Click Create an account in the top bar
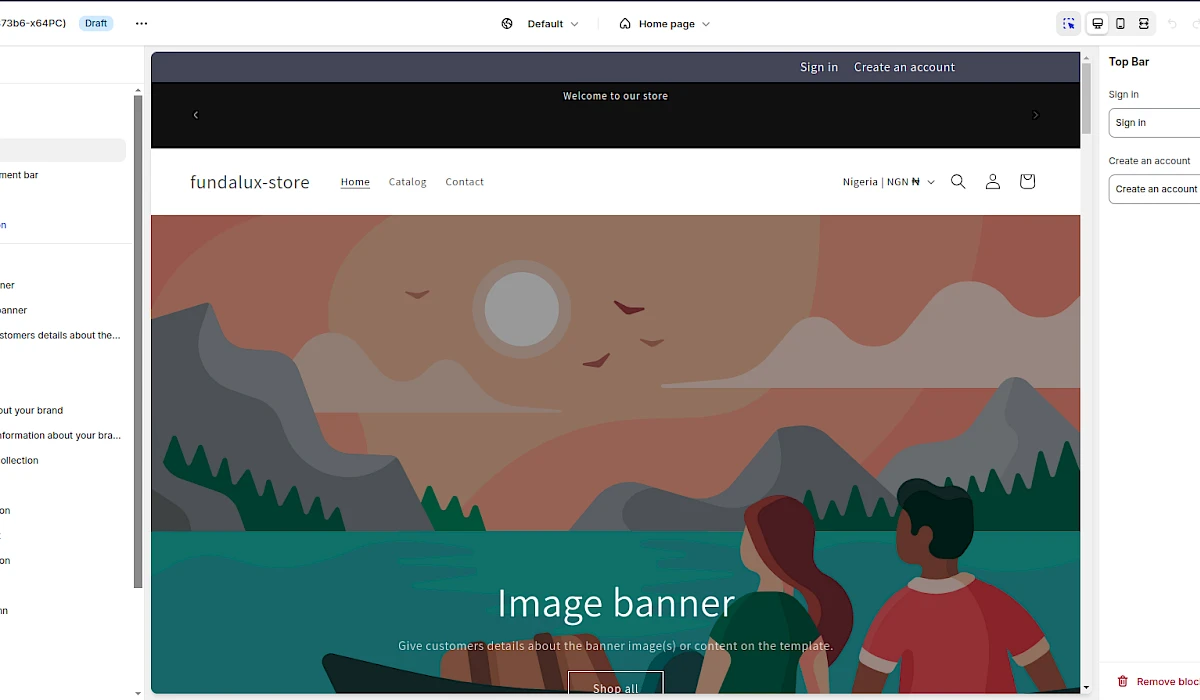Viewport: 1200px width, 700px height. pyautogui.click(x=904, y=67)
